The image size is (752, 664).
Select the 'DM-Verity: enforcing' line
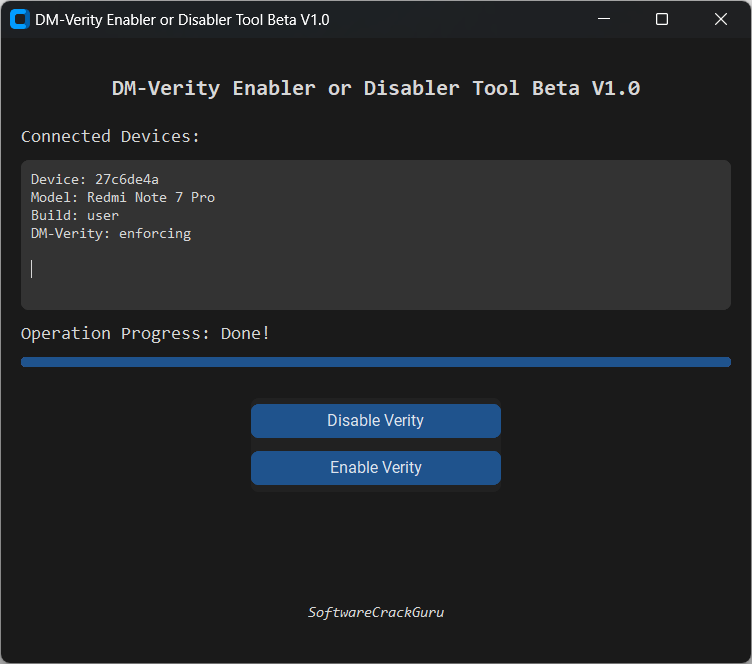tap(111, 233)
